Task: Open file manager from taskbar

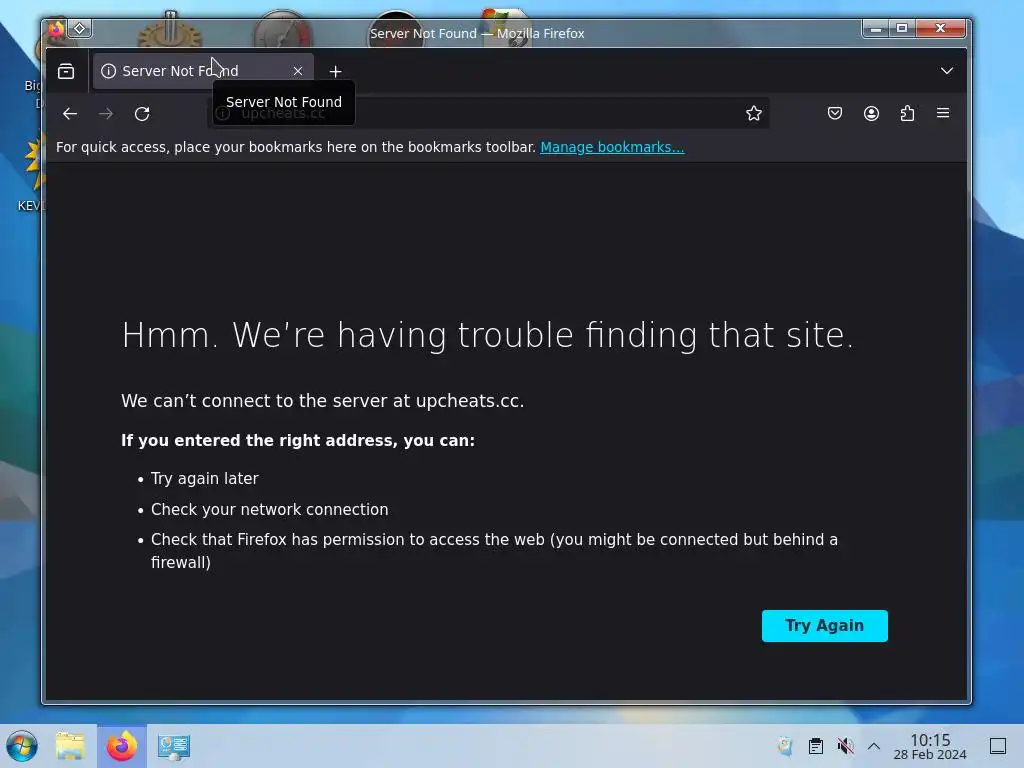Action: 71,746
